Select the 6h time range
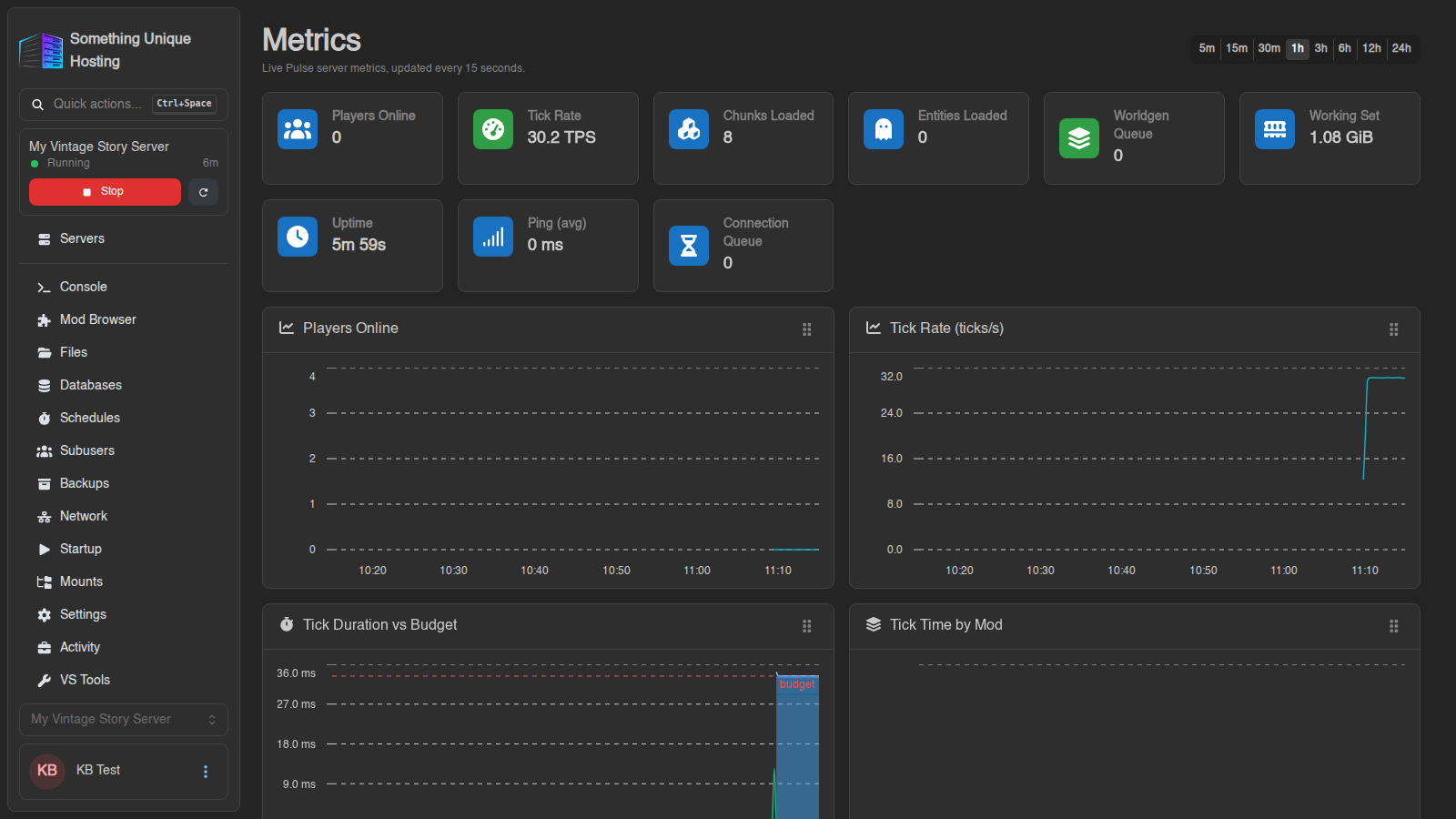 (1345, 48)
